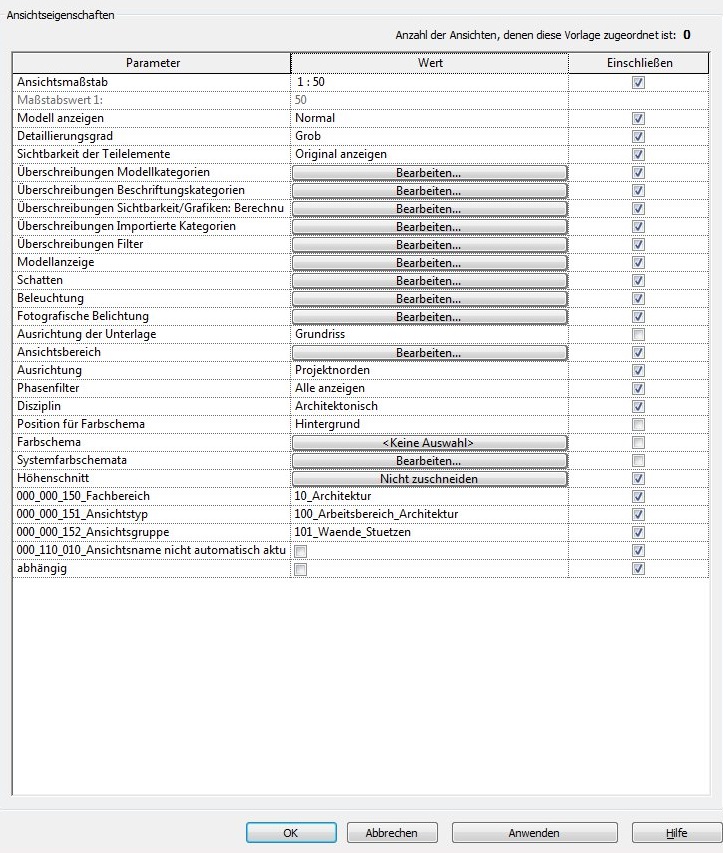This screenshot has height=853, width=723.
Task: Click the Keine Auswahl Farbschema button
Action: point(429,443)
